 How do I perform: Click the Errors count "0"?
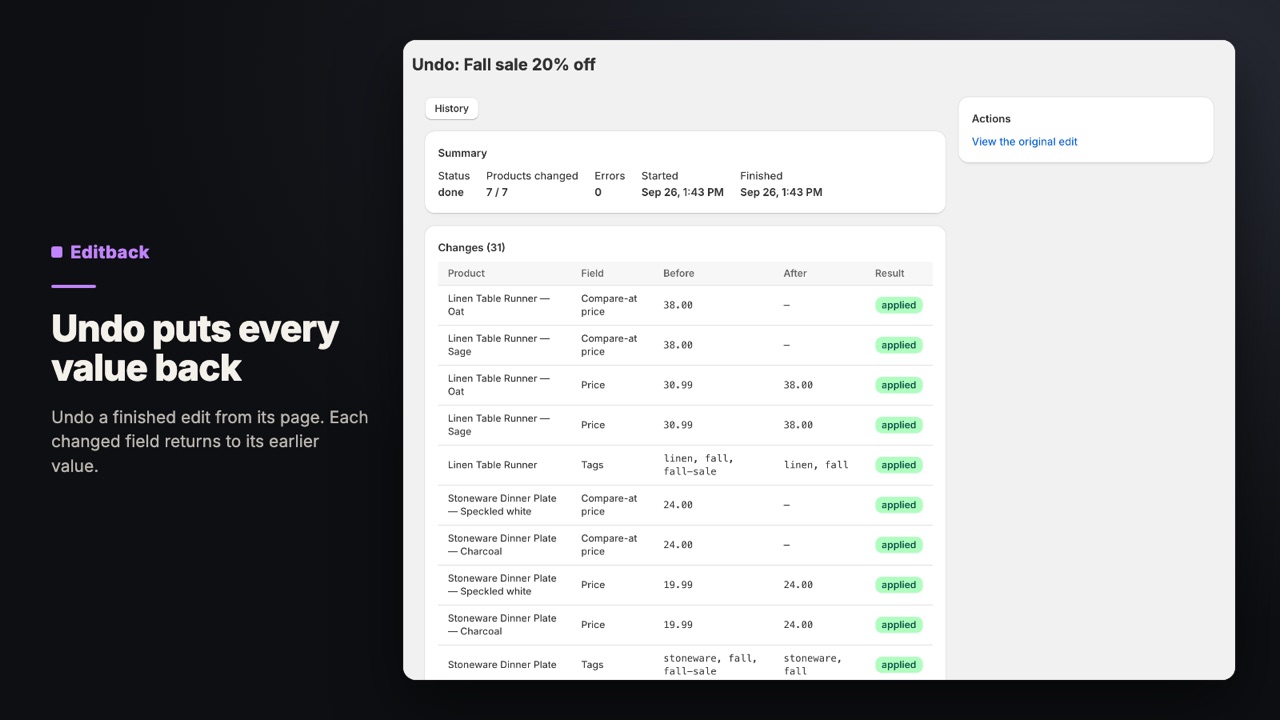[x=598, y=192]
